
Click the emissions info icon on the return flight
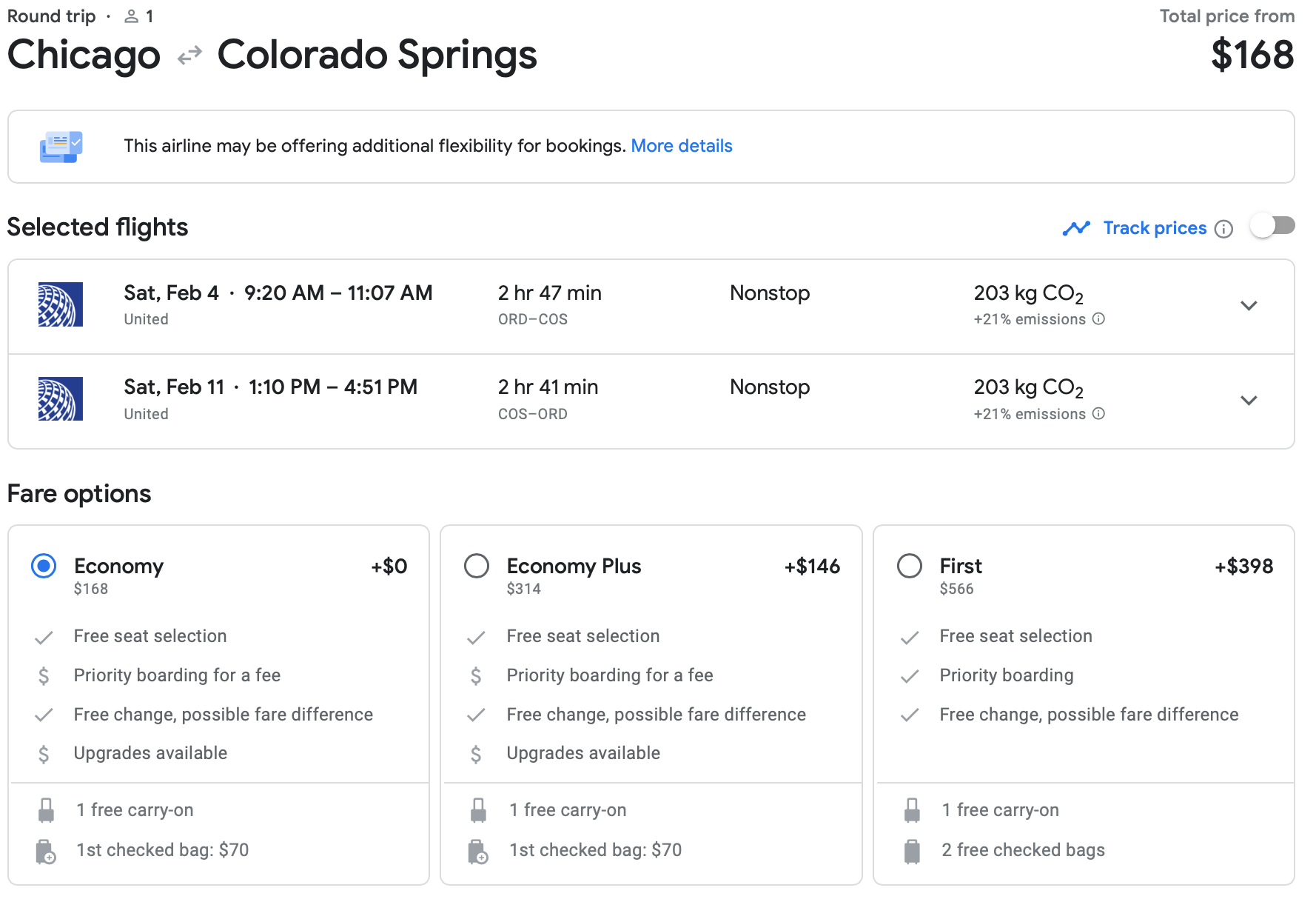(x=1100, y=414)
